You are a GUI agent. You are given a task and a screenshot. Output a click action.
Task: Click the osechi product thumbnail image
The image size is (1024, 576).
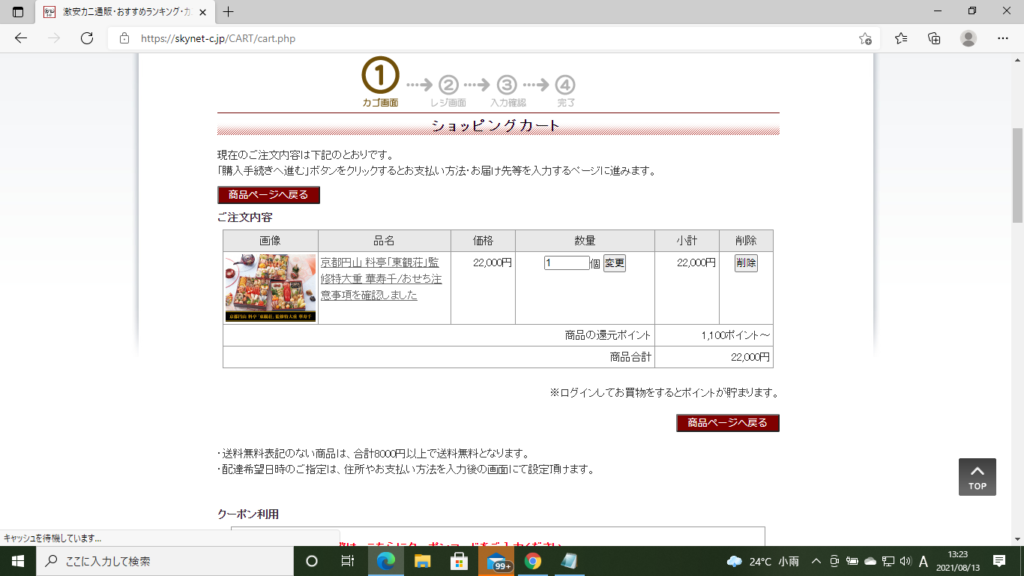[x=270, y=288]
